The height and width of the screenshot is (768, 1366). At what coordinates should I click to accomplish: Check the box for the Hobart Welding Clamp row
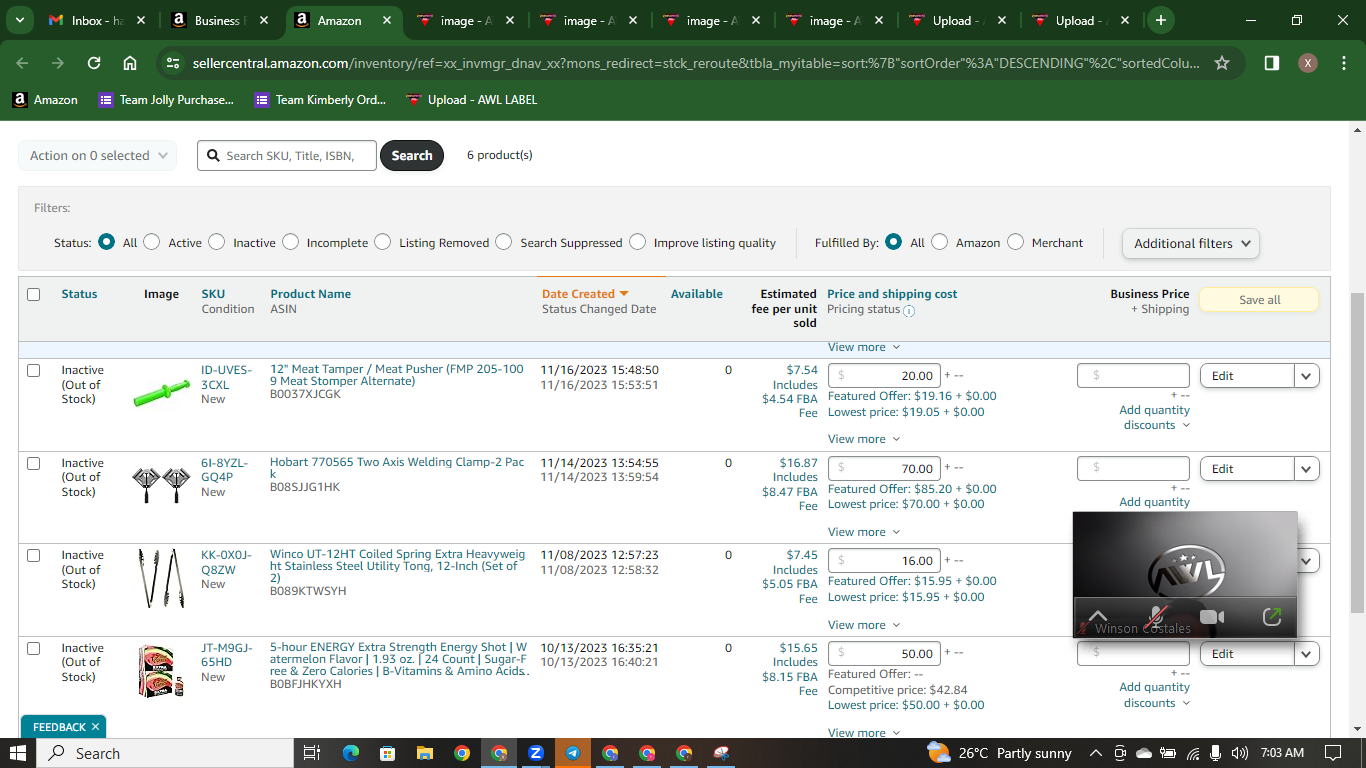click(34, 463)
